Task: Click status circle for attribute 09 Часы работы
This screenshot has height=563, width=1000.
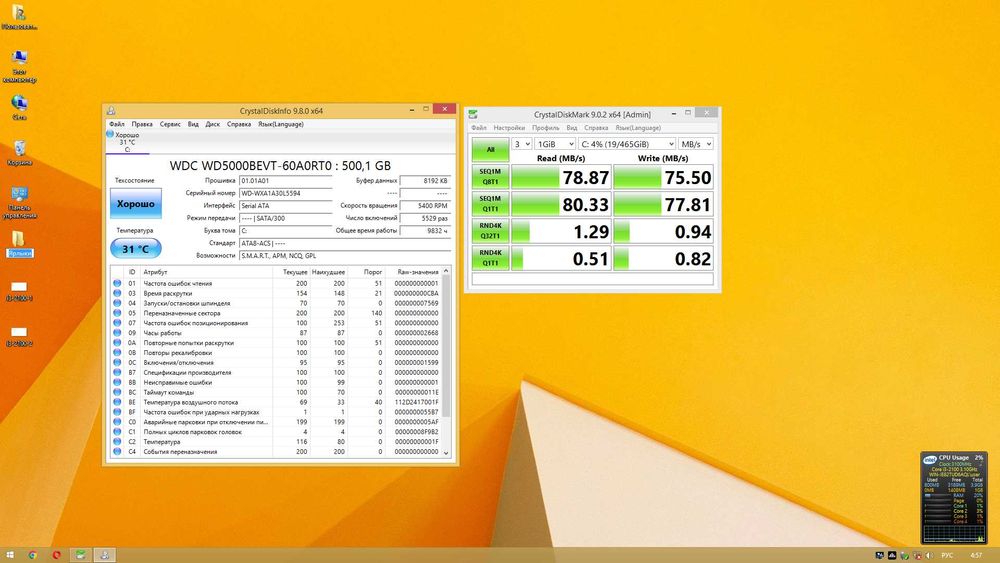Action: 117,333
